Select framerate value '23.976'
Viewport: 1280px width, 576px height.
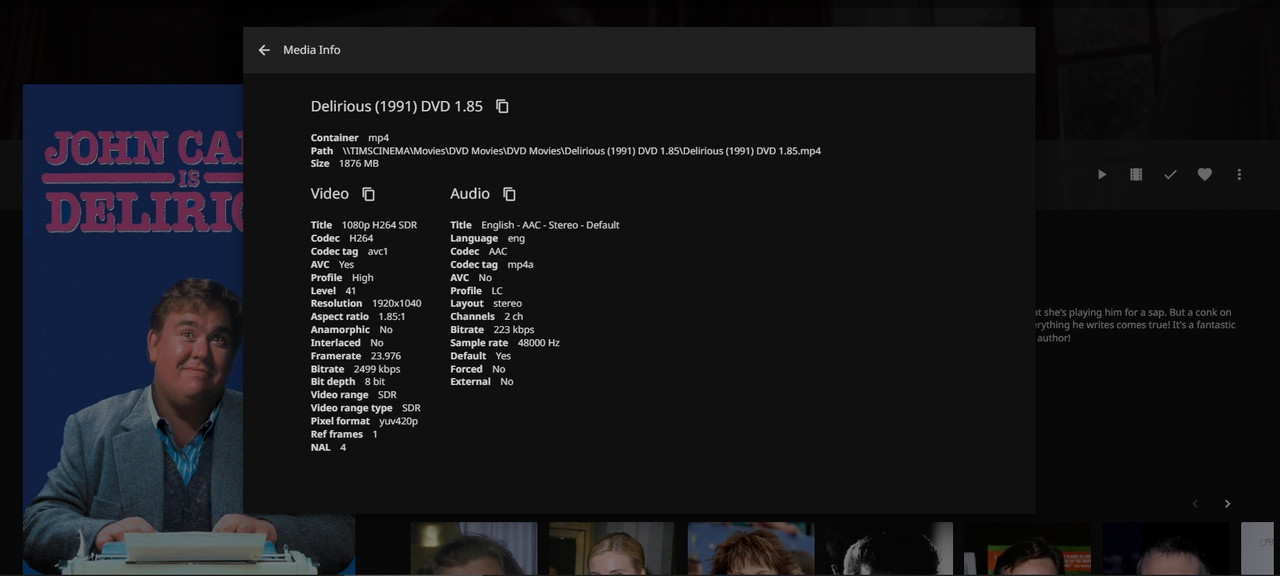385,356
